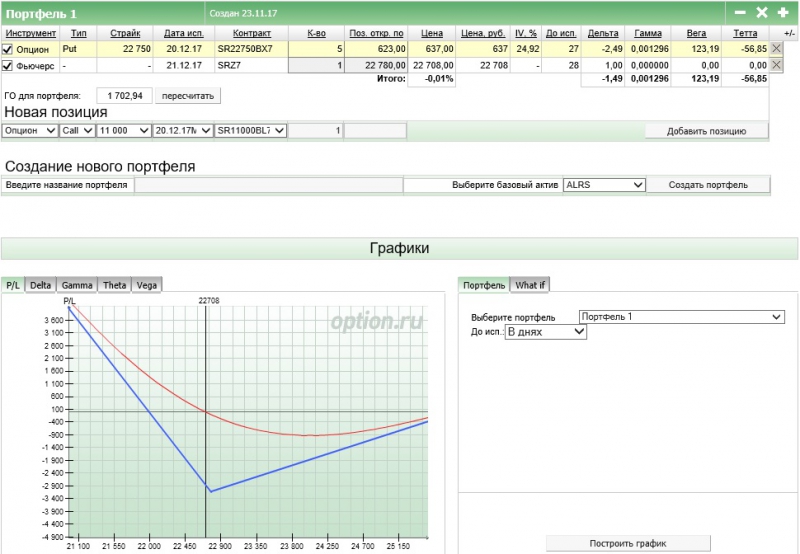Open the strike dropdown showing 11 000
Screen dimensions: 800x554
click(x=122, y=131)
